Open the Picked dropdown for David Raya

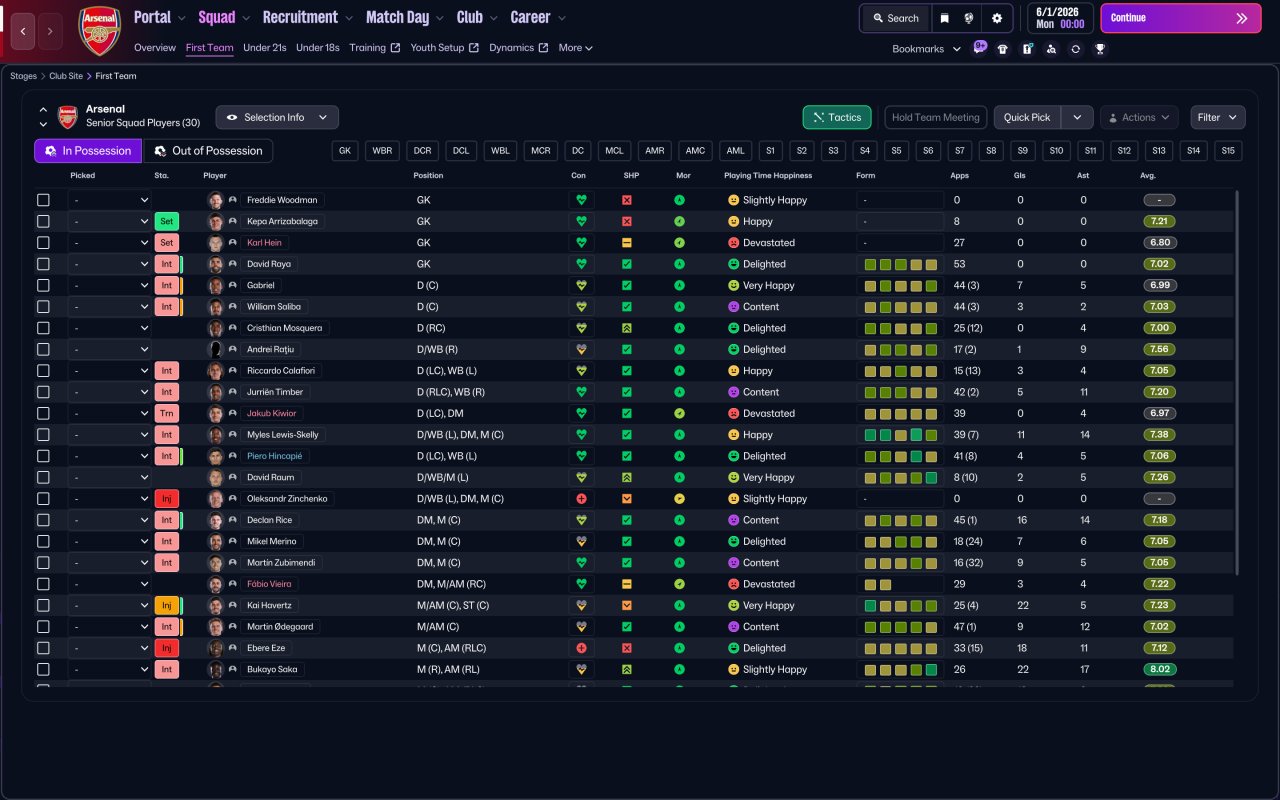[110, 264]
